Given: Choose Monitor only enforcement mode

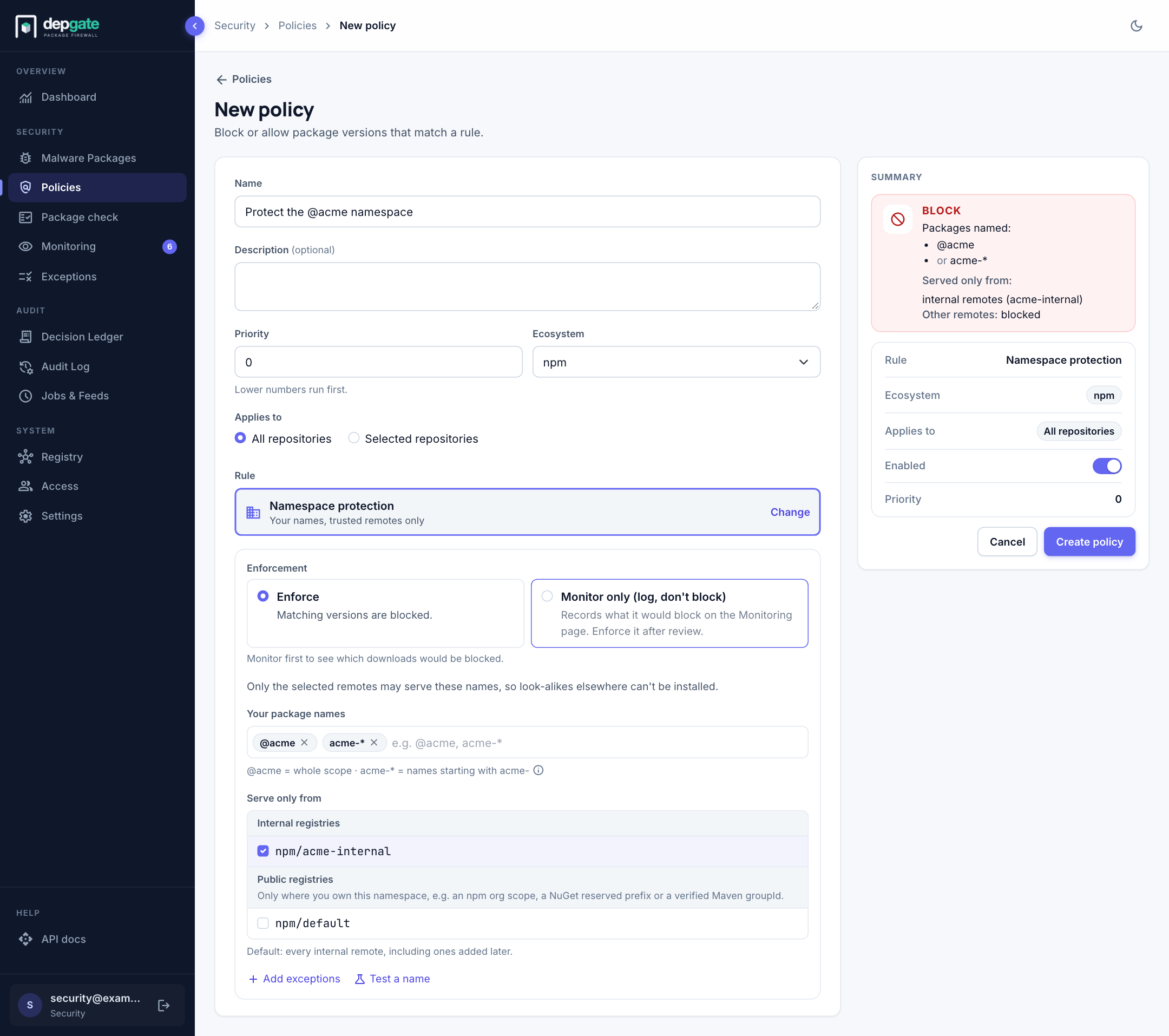Looking at the screenshot, I should tap(669, 613).
